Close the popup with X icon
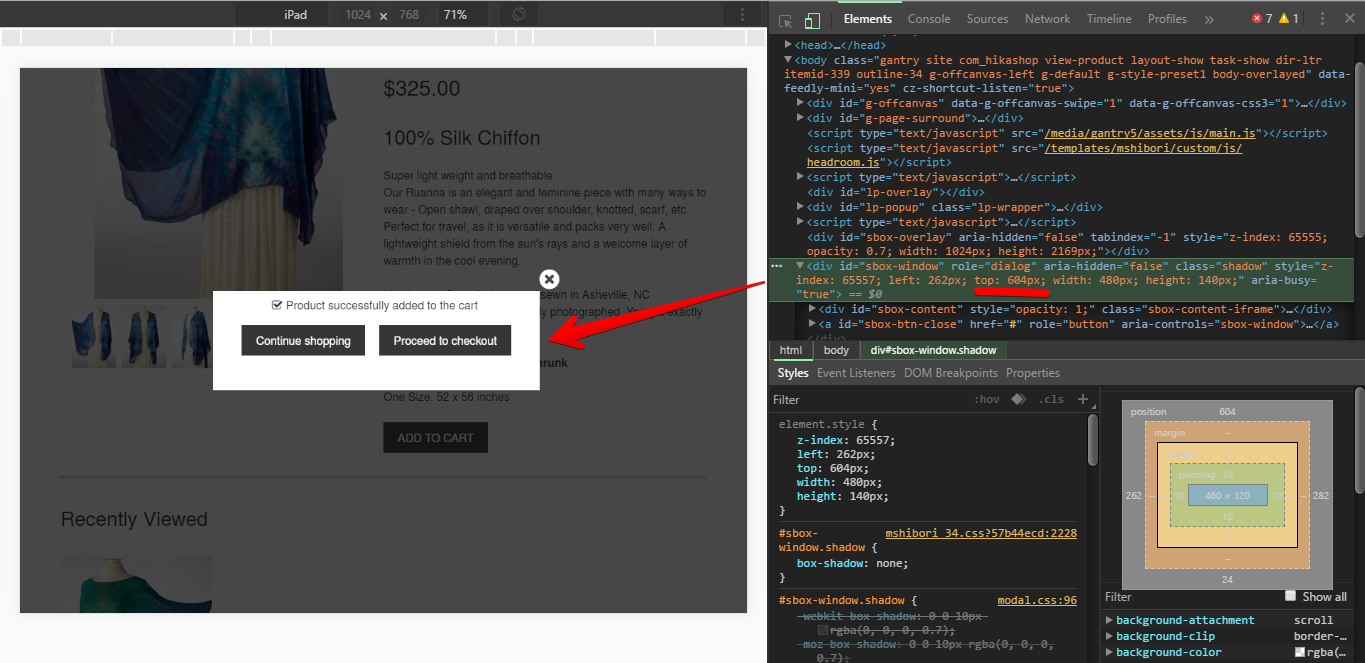Image resolution: width=1365 pixels, height=663 pixels. coord(549,280)
